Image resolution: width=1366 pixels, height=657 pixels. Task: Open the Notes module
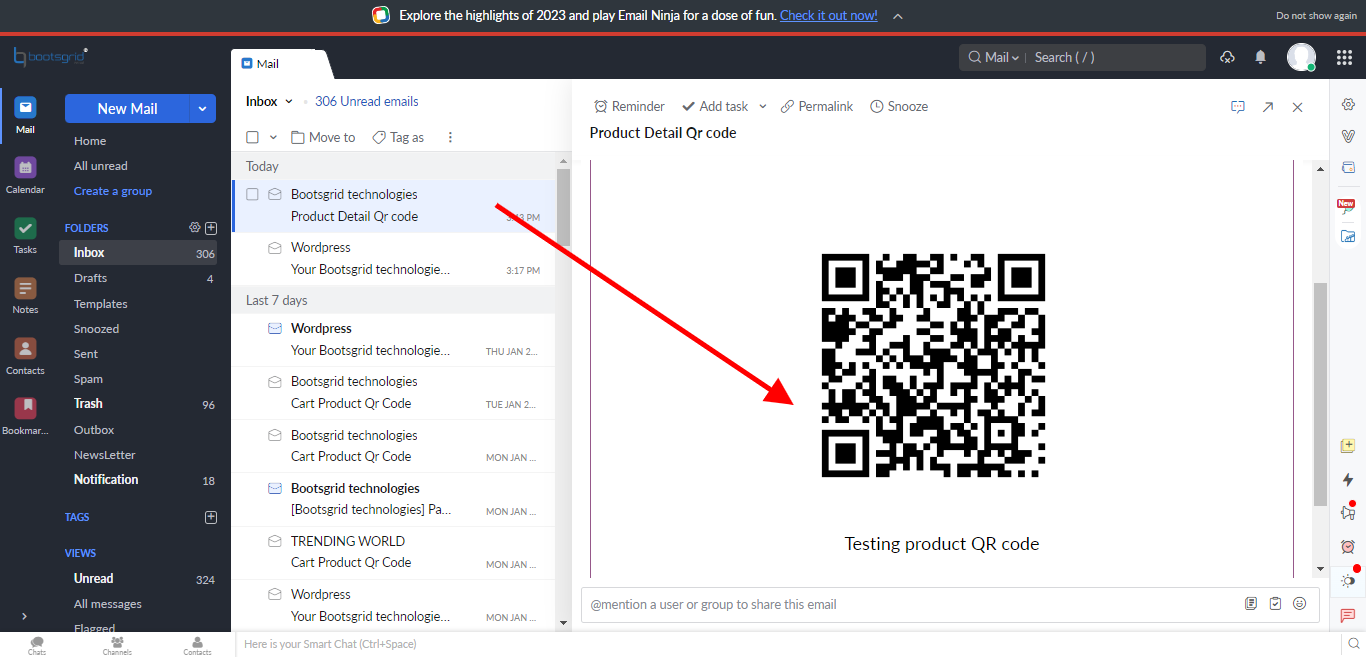(25, 295)
